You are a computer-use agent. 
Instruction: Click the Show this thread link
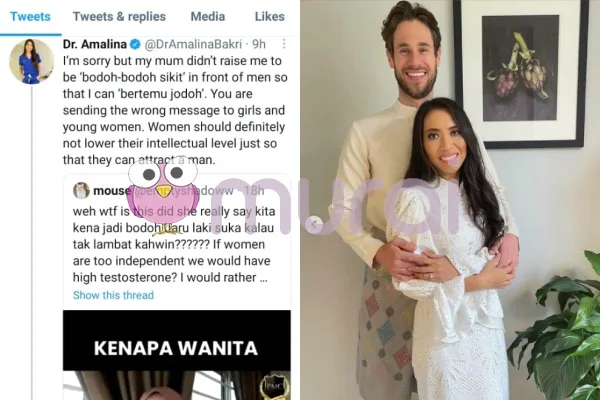tap(113, 295)
